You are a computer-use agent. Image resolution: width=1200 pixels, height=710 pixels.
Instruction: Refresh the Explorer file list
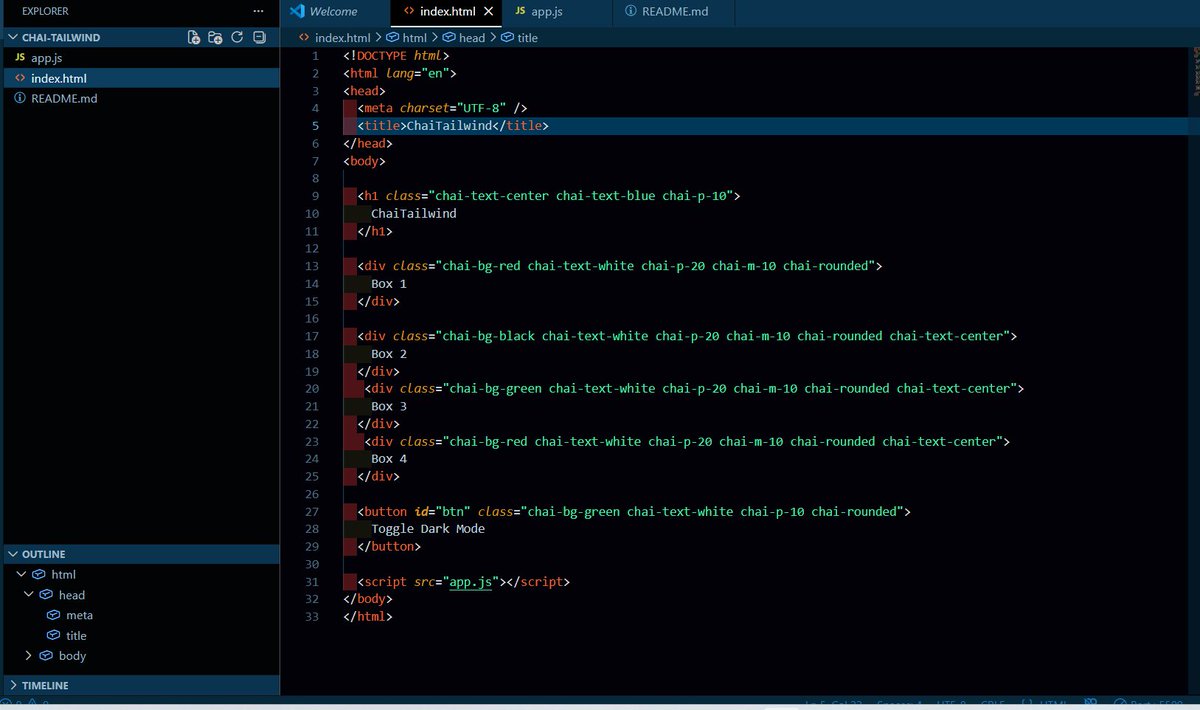(x=237, y=37)
